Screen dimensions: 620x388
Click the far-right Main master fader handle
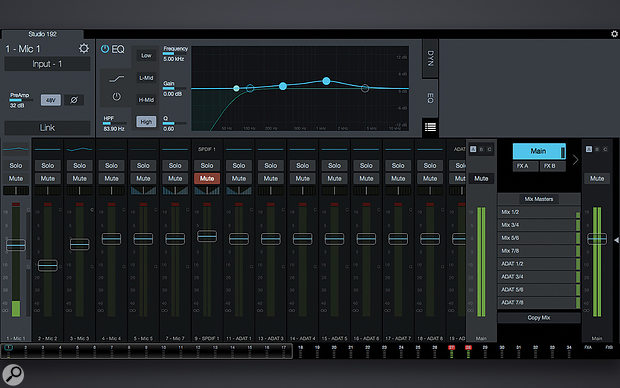click(597, 239)
